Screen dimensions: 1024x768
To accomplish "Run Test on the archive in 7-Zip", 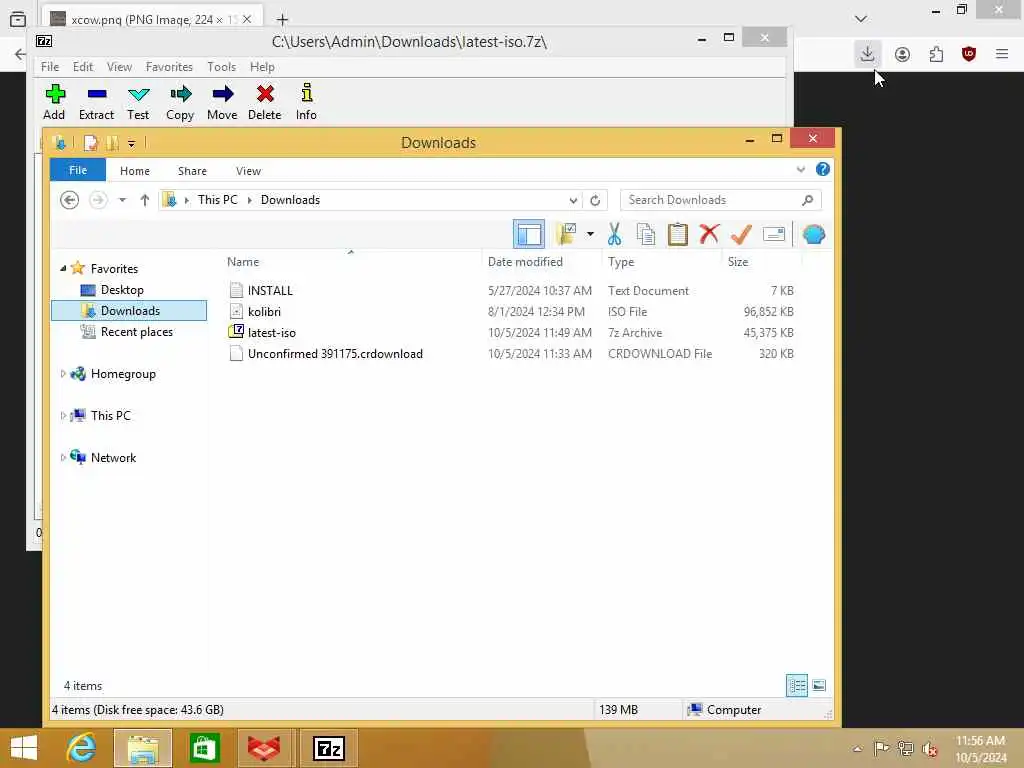I will point(138,103).
